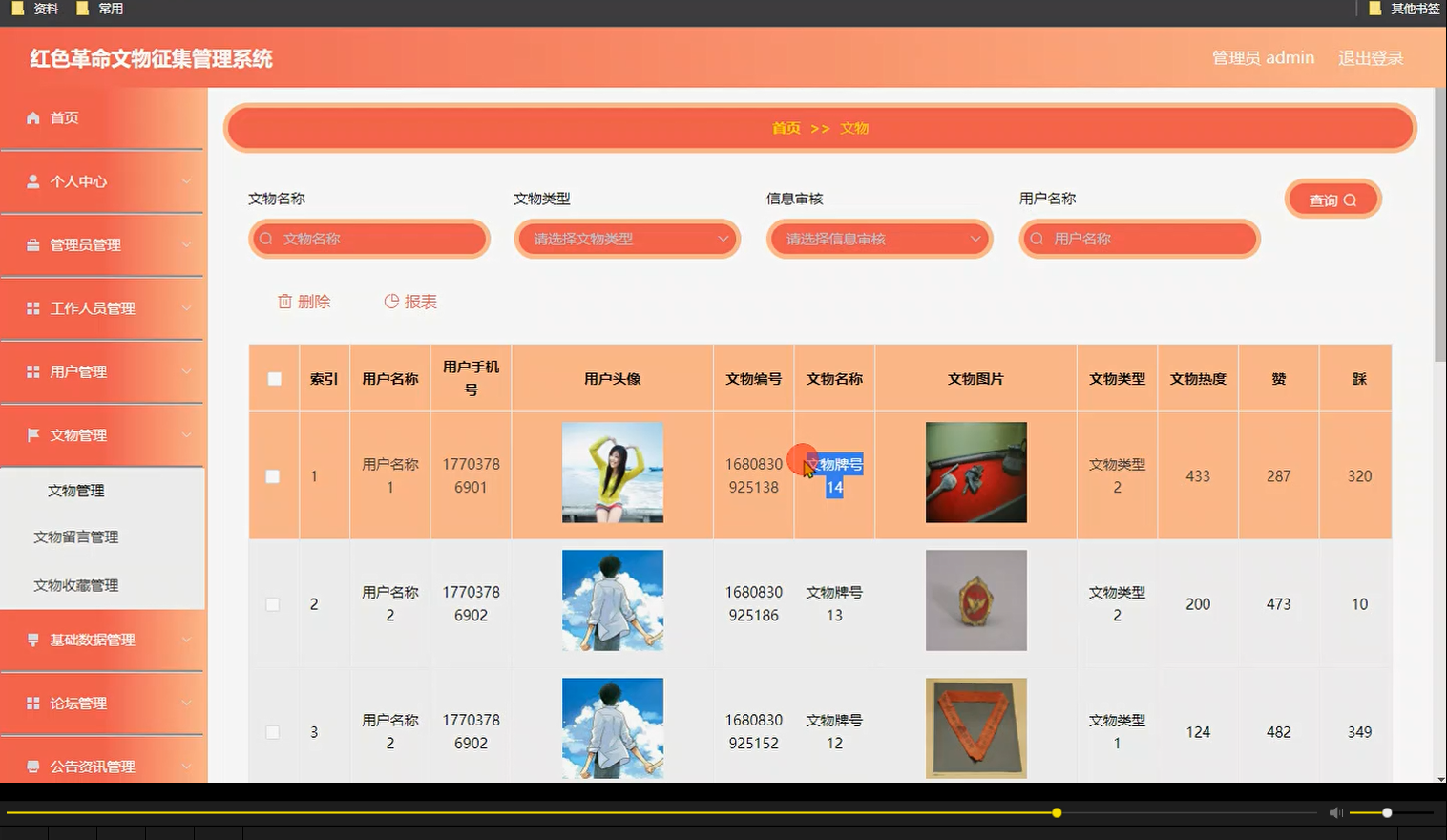Click the clock icon beside 报表

[x=391, y=301]
